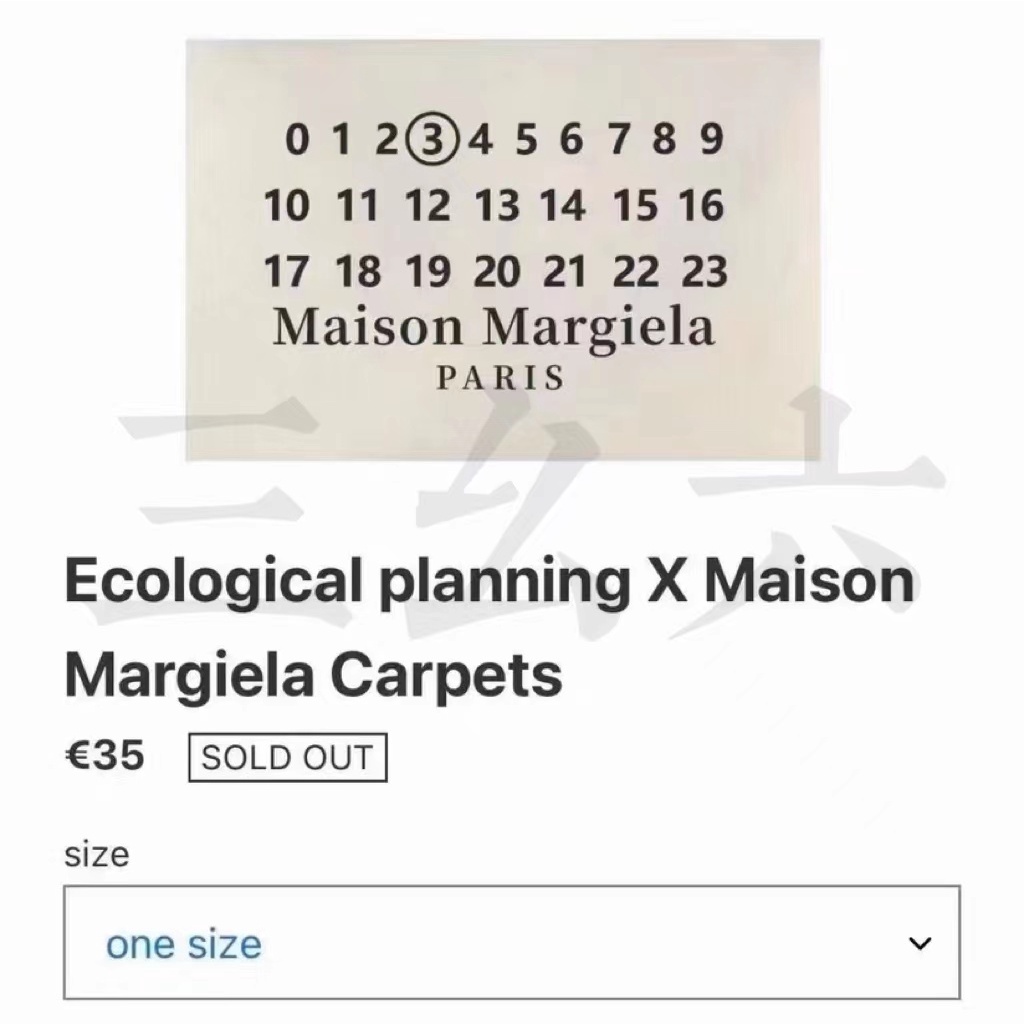This screenshot has width=1024, height=1024.
Task: Click the 'Ecological planning X Maison' title line
Action: click(489, 581)
